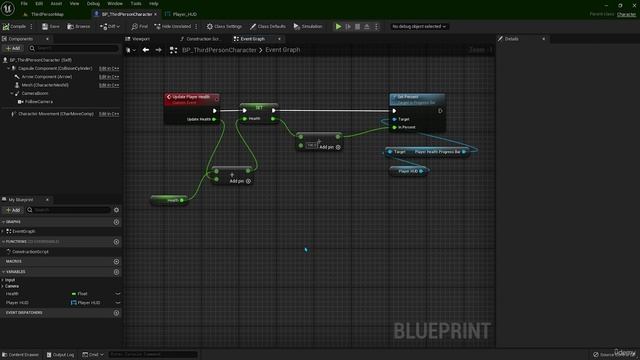
Task: Click Add in My Blueprint panel
Action: 13,210
